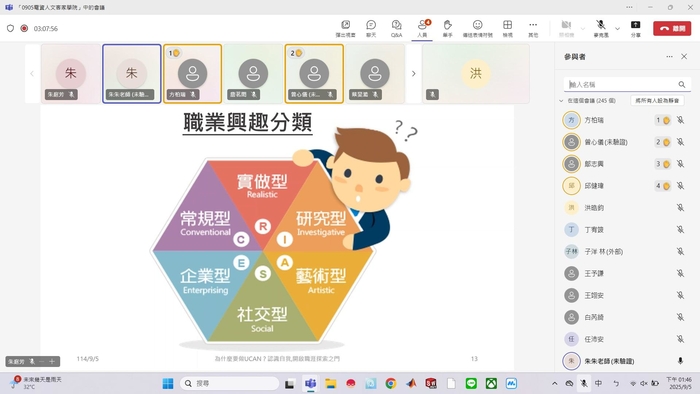Screen dimensions: 700x394
Task: Close the participants (參與者) panel
Action: click(x=684, y=57)
